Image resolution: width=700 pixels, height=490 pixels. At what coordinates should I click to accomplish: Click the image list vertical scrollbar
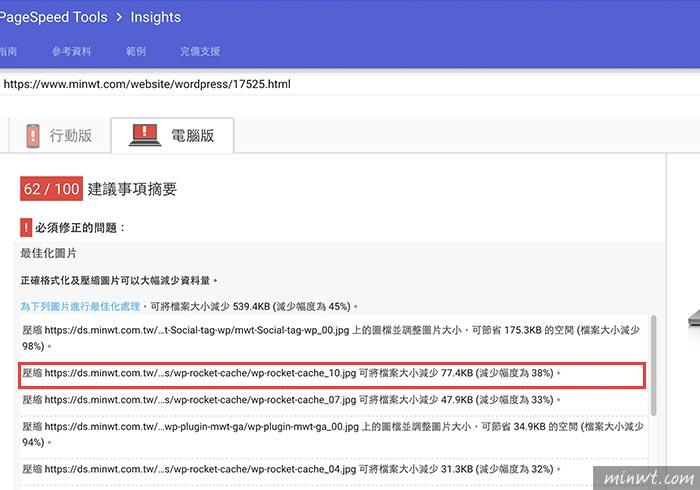[654, 365]
